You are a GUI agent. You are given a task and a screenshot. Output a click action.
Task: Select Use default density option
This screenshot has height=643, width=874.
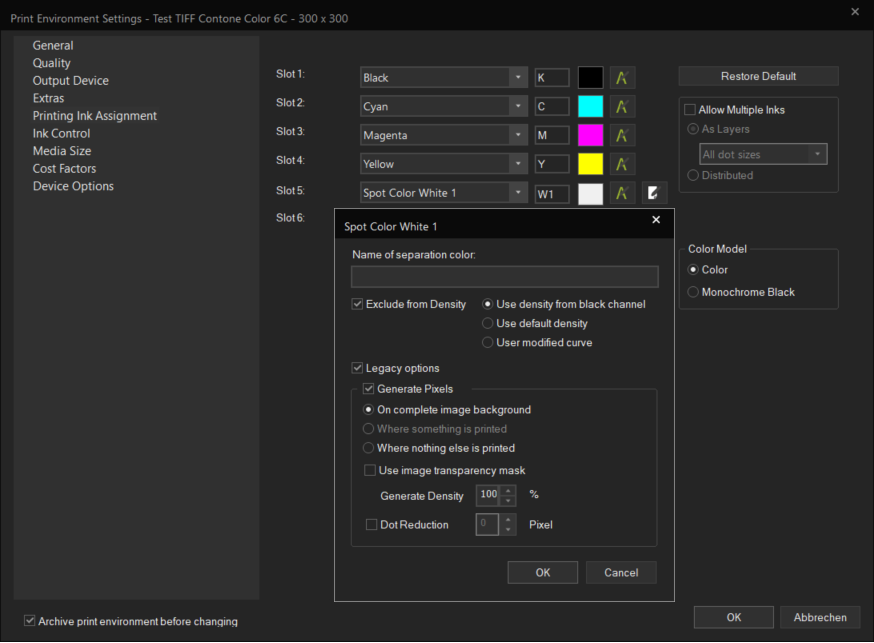tap(488, 324)
